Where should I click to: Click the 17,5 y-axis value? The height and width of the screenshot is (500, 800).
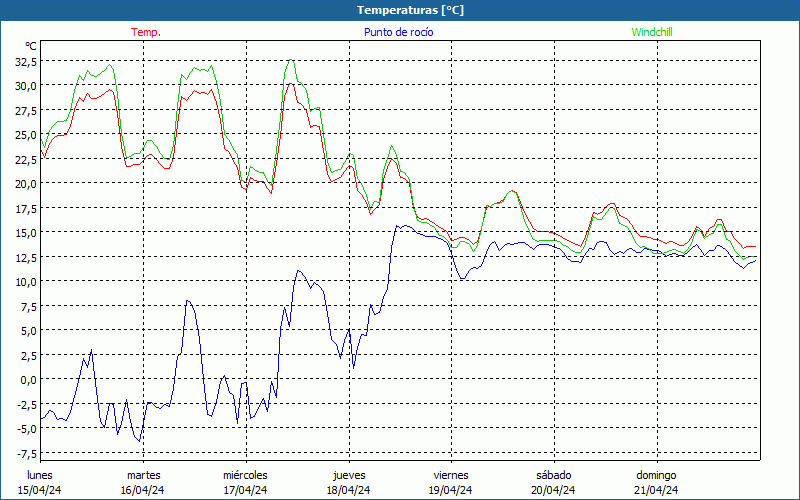26,208
